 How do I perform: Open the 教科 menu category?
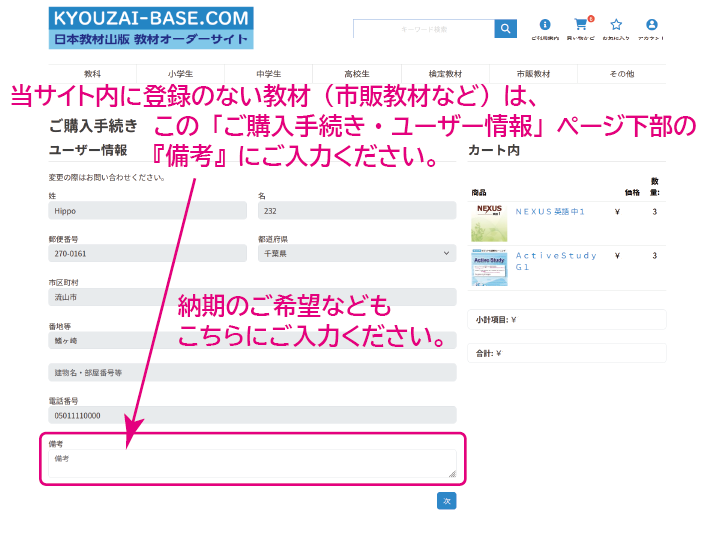(x=93, y=74)
